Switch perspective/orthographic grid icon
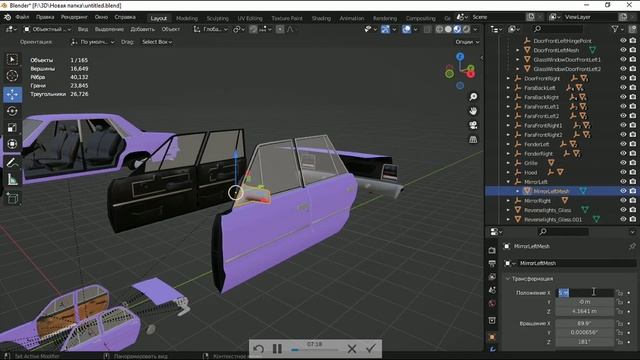Image resolution: width=640 pixels, height=360 pixels. pyautogui.click(x=473, y=140)
